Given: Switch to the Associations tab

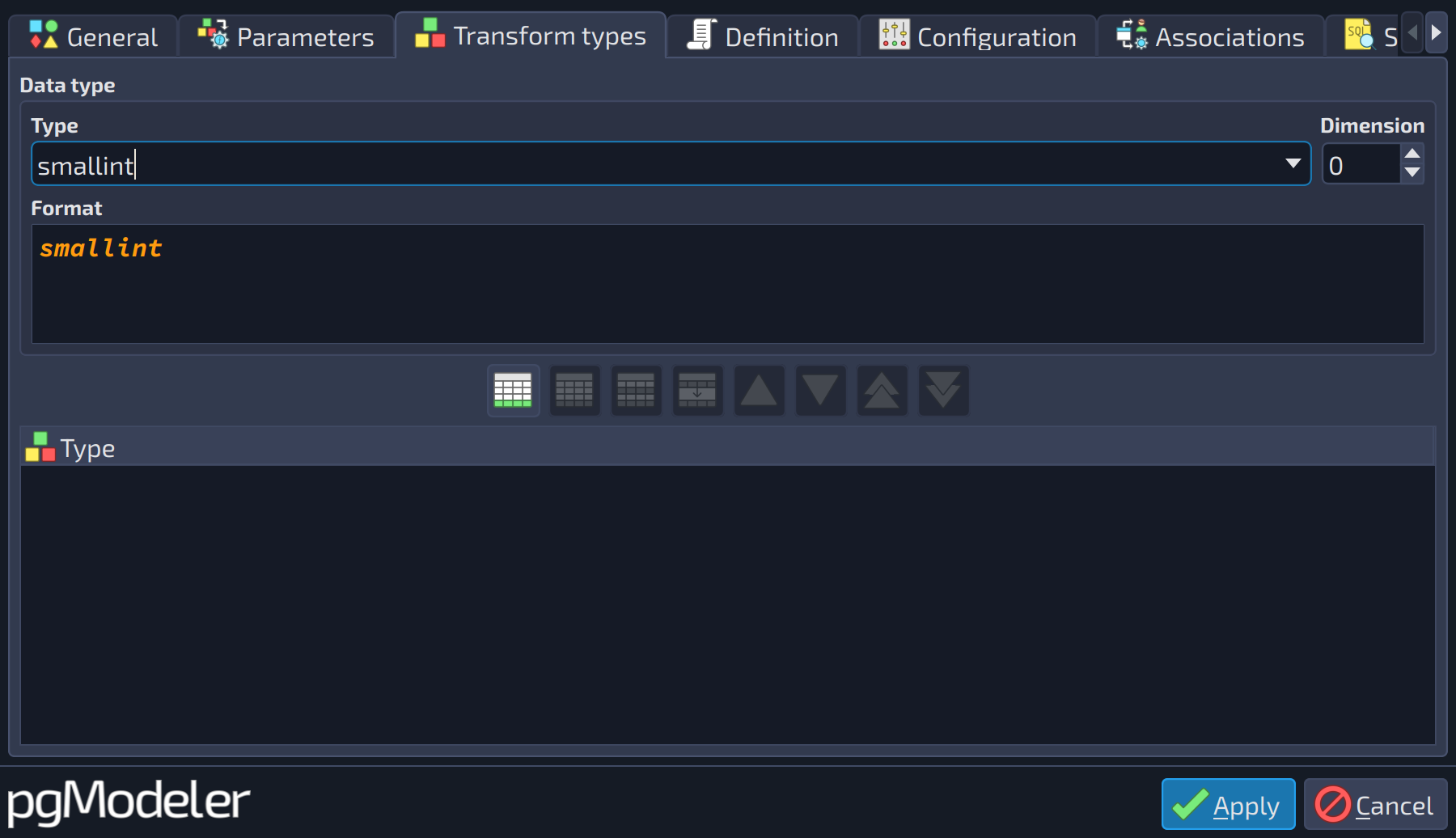Looking at the screenshot, I should click(1211, 36).
